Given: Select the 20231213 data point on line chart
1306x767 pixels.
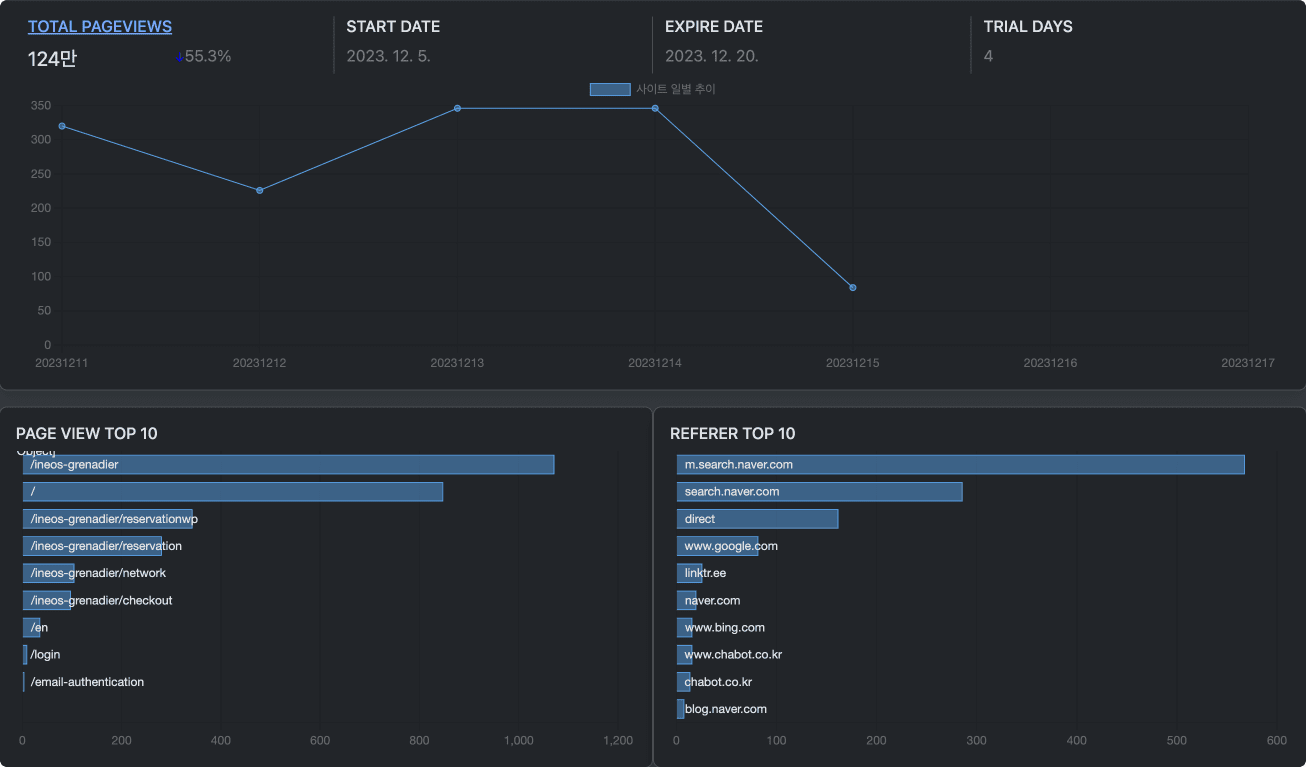Looking at the screenshot, I should [x=457, y=108].
